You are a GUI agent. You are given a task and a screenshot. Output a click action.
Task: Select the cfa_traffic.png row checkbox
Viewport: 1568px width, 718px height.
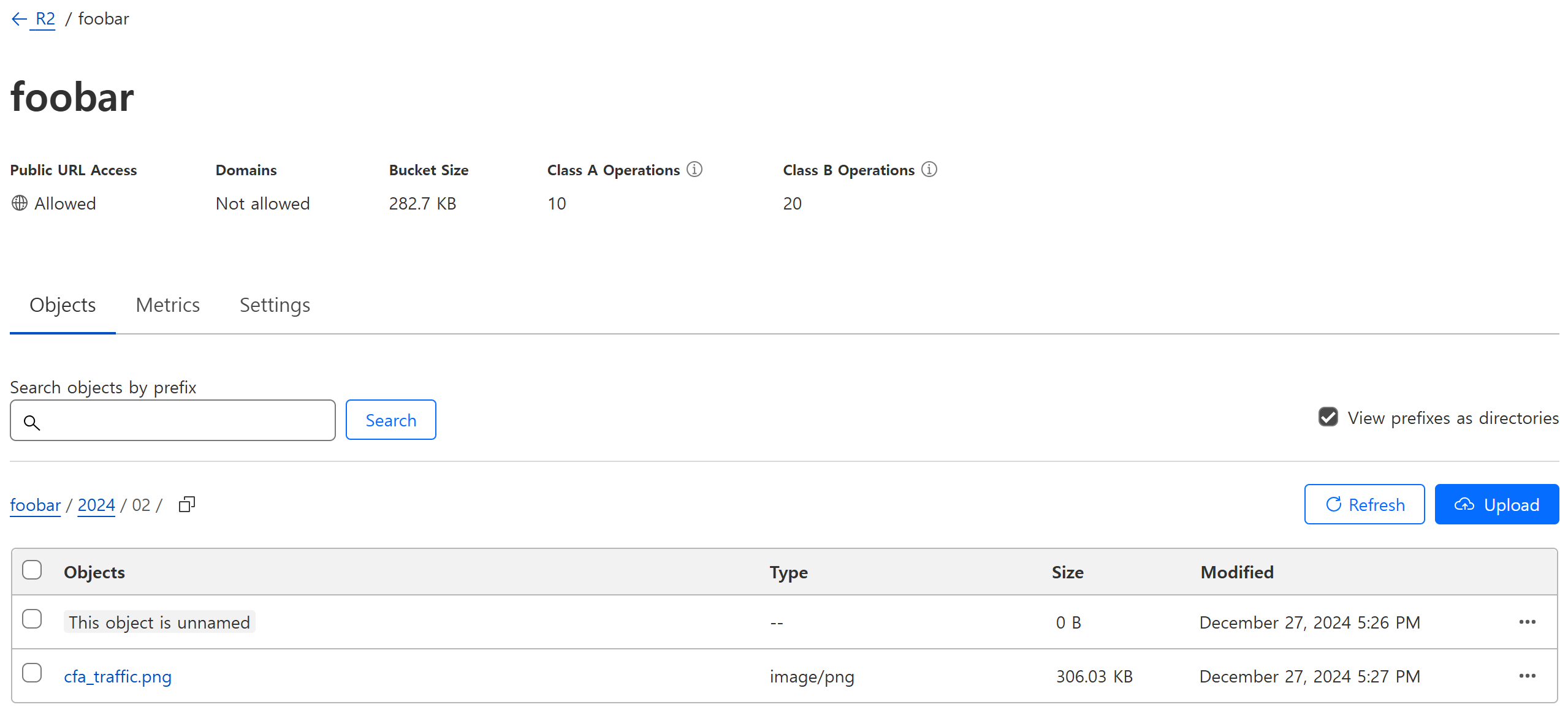(x=32, y=673)
